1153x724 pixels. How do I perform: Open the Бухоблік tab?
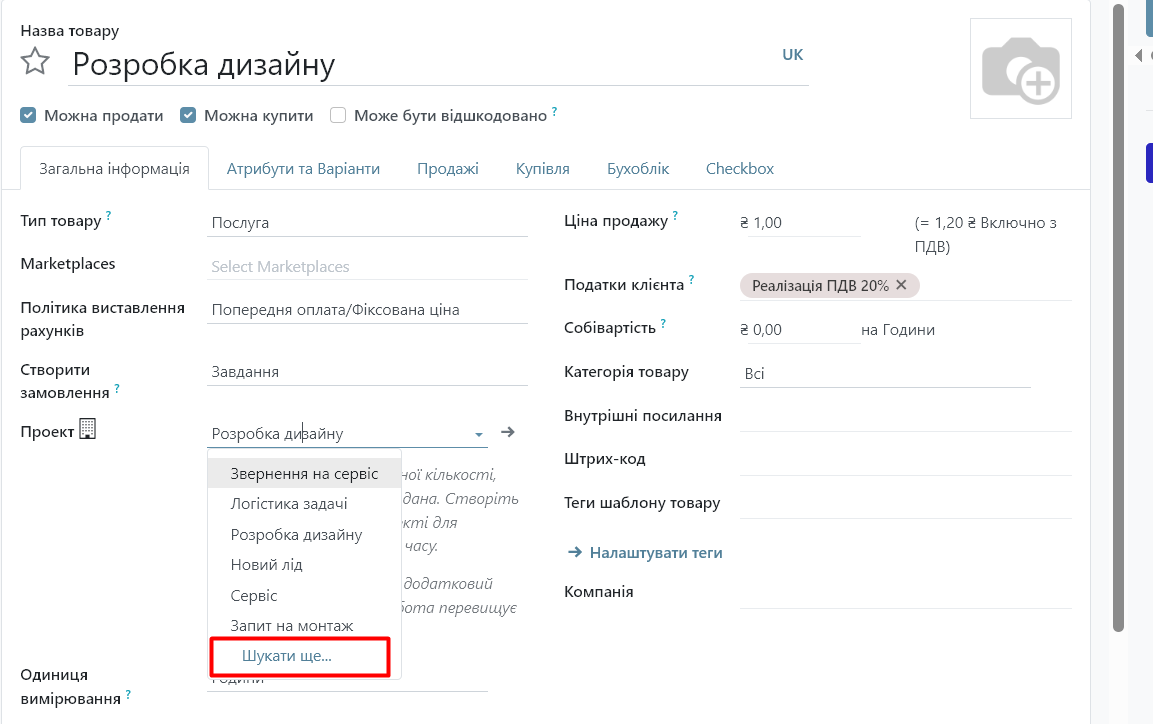pos(638,168)
